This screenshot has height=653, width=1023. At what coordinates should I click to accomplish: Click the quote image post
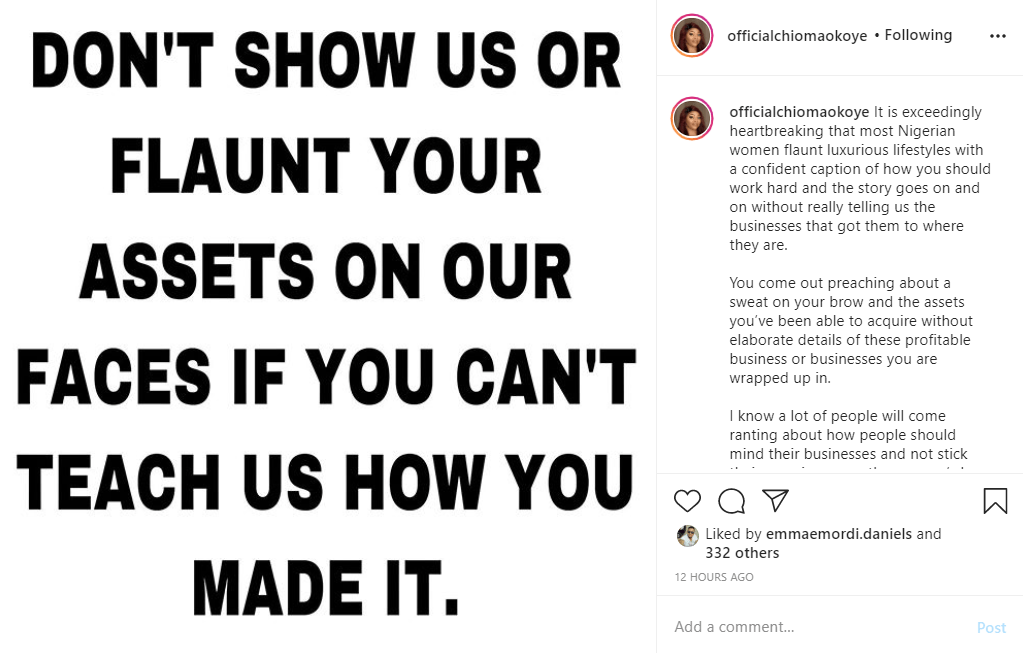coord(328,326)
